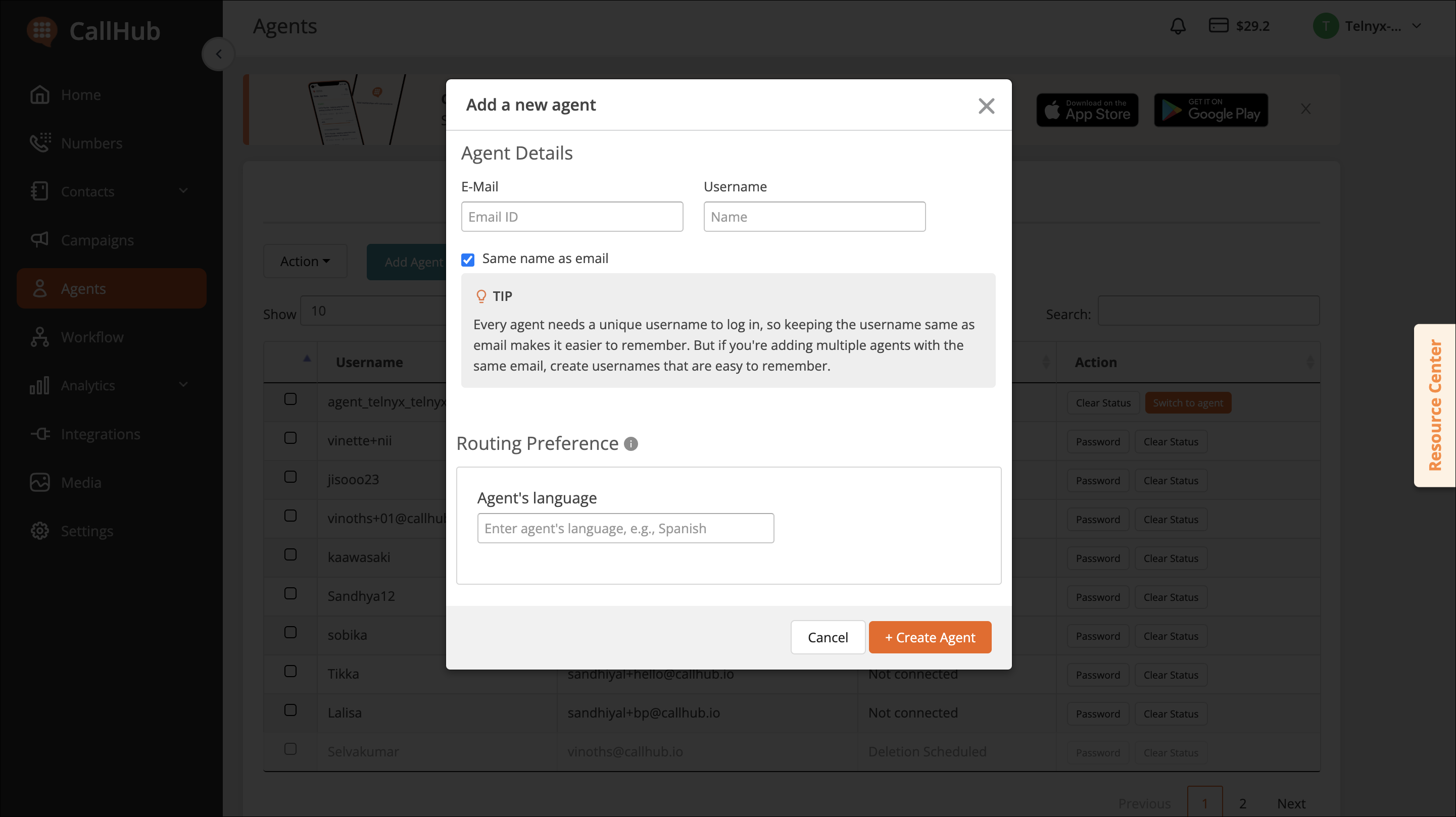Open the Media sidebar item
Viewport: 1456px width, 817px height.
[111, 483]
